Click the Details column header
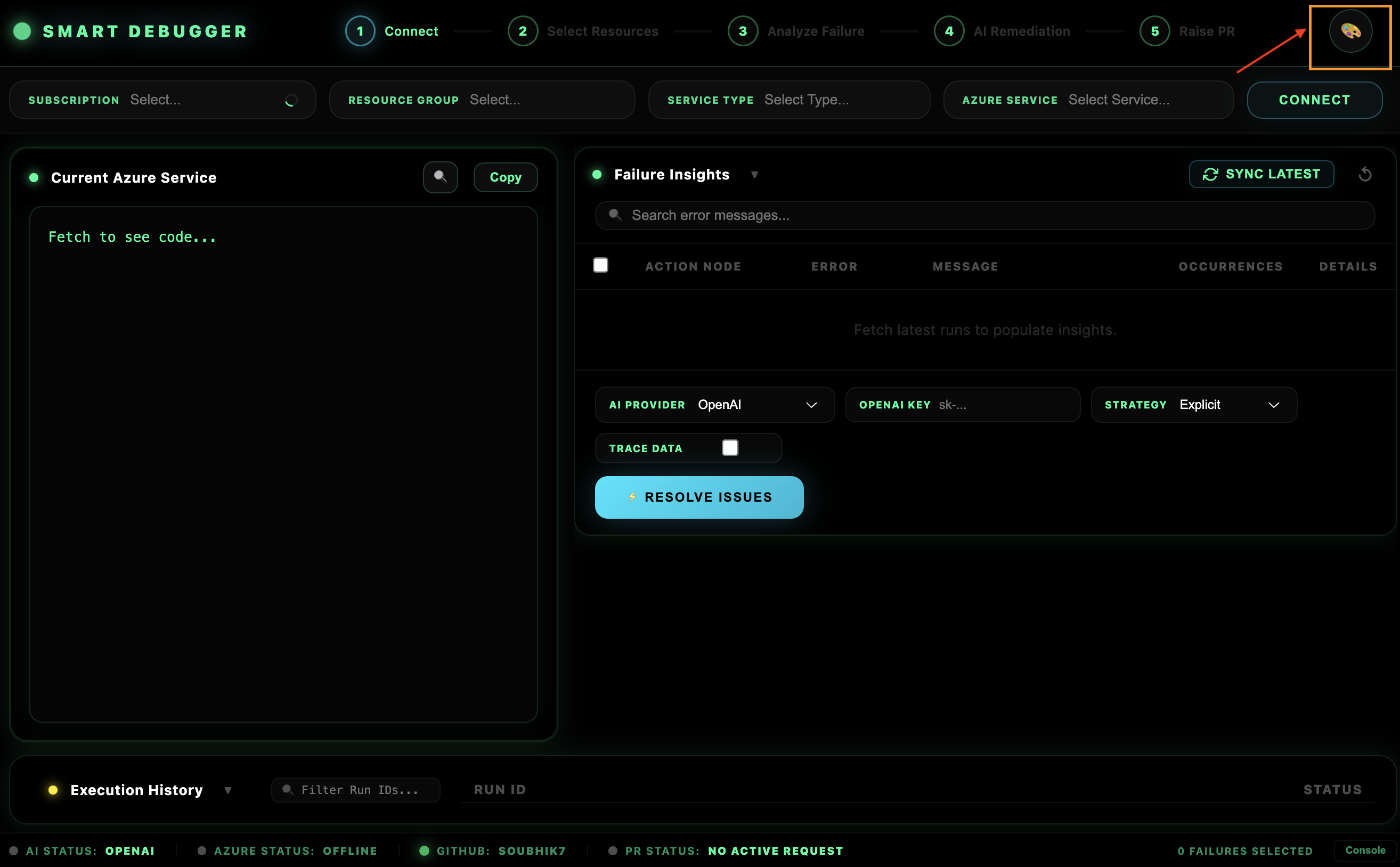1400x867 pixels. point(1347,267)
